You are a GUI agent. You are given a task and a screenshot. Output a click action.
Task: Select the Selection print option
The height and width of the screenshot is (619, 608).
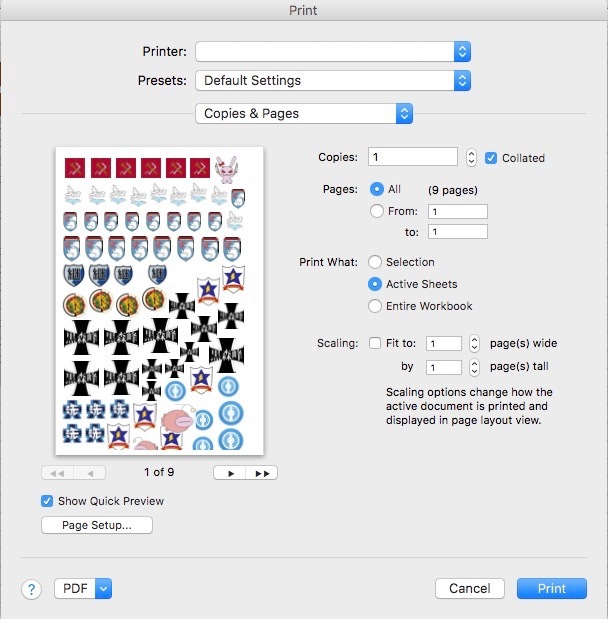pyautogui.click(x=375, y=262)
